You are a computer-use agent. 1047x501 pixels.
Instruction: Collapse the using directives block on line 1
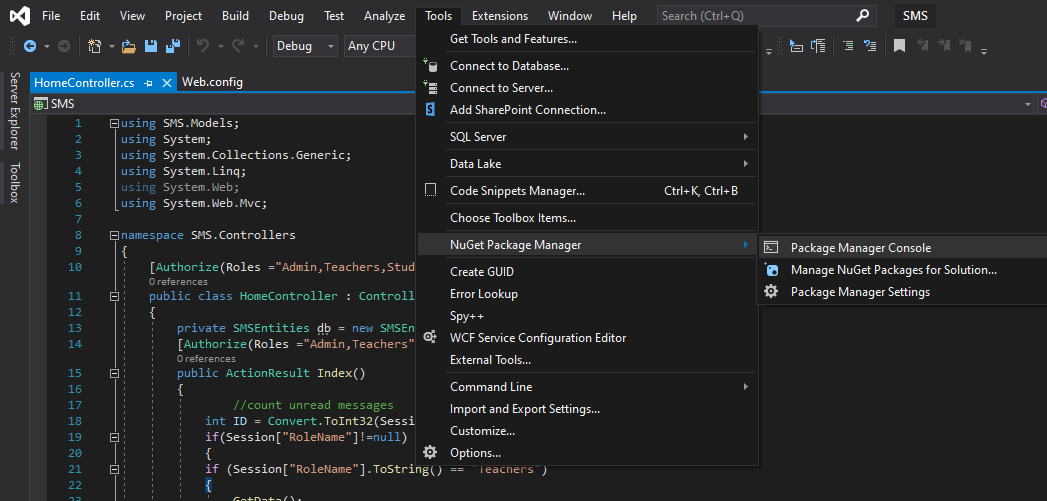[114, 124]
